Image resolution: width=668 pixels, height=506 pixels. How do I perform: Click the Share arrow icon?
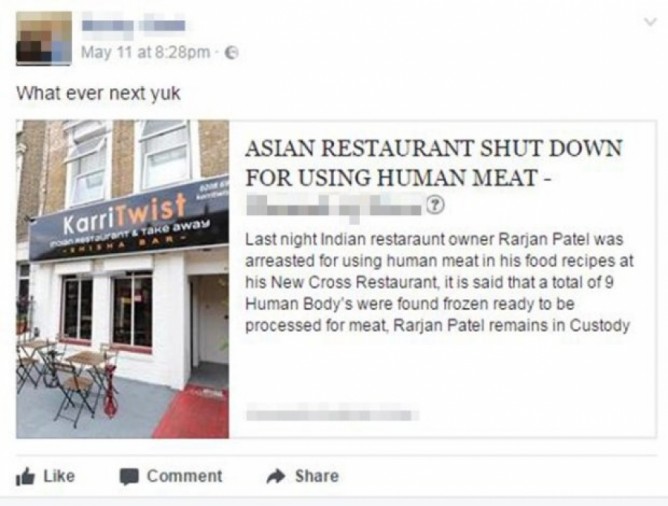pos(276,476)
